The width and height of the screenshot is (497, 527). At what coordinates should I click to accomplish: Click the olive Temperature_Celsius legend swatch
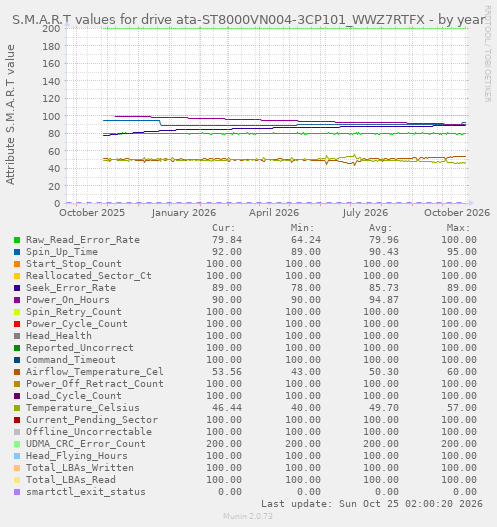coord(17,408)
